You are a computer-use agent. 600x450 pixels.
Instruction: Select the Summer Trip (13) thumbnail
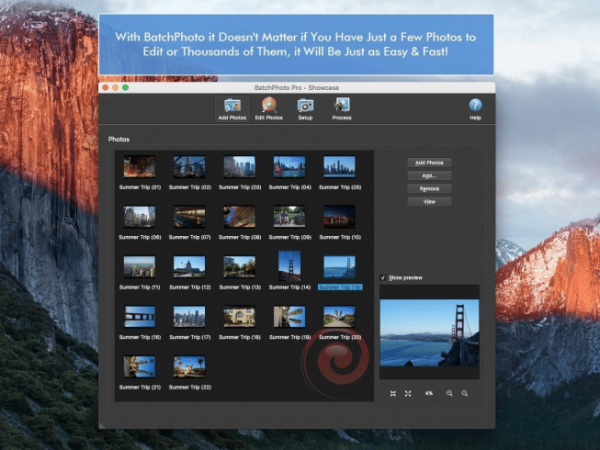pos(240,267)
